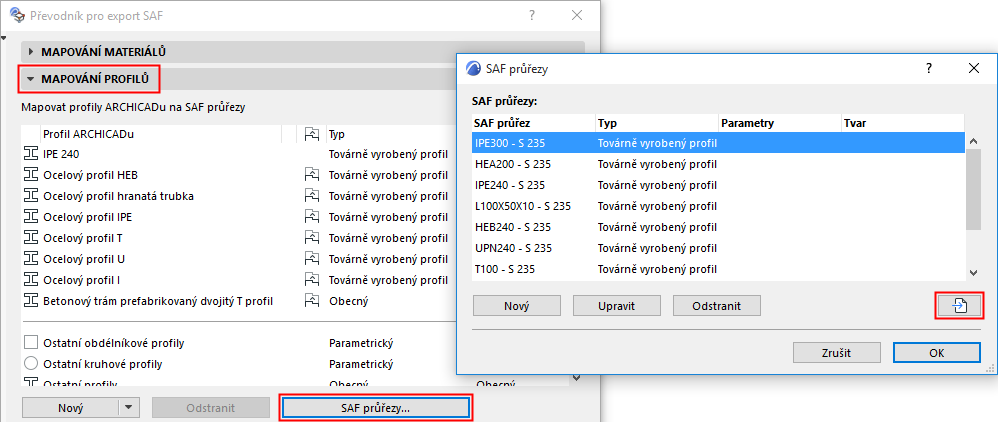Viewport: 998px width, 422px height.
Task: Select the IPE300 - S 235 row
Action: (718, 143)
